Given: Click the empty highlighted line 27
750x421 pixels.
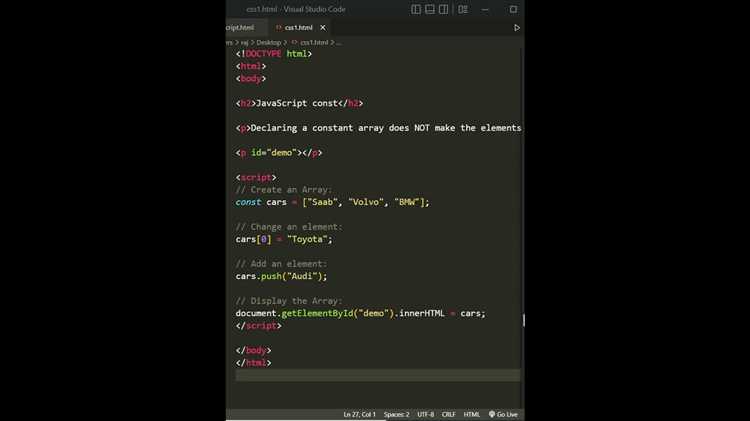Looking at the screenshot, I should 378,376.
